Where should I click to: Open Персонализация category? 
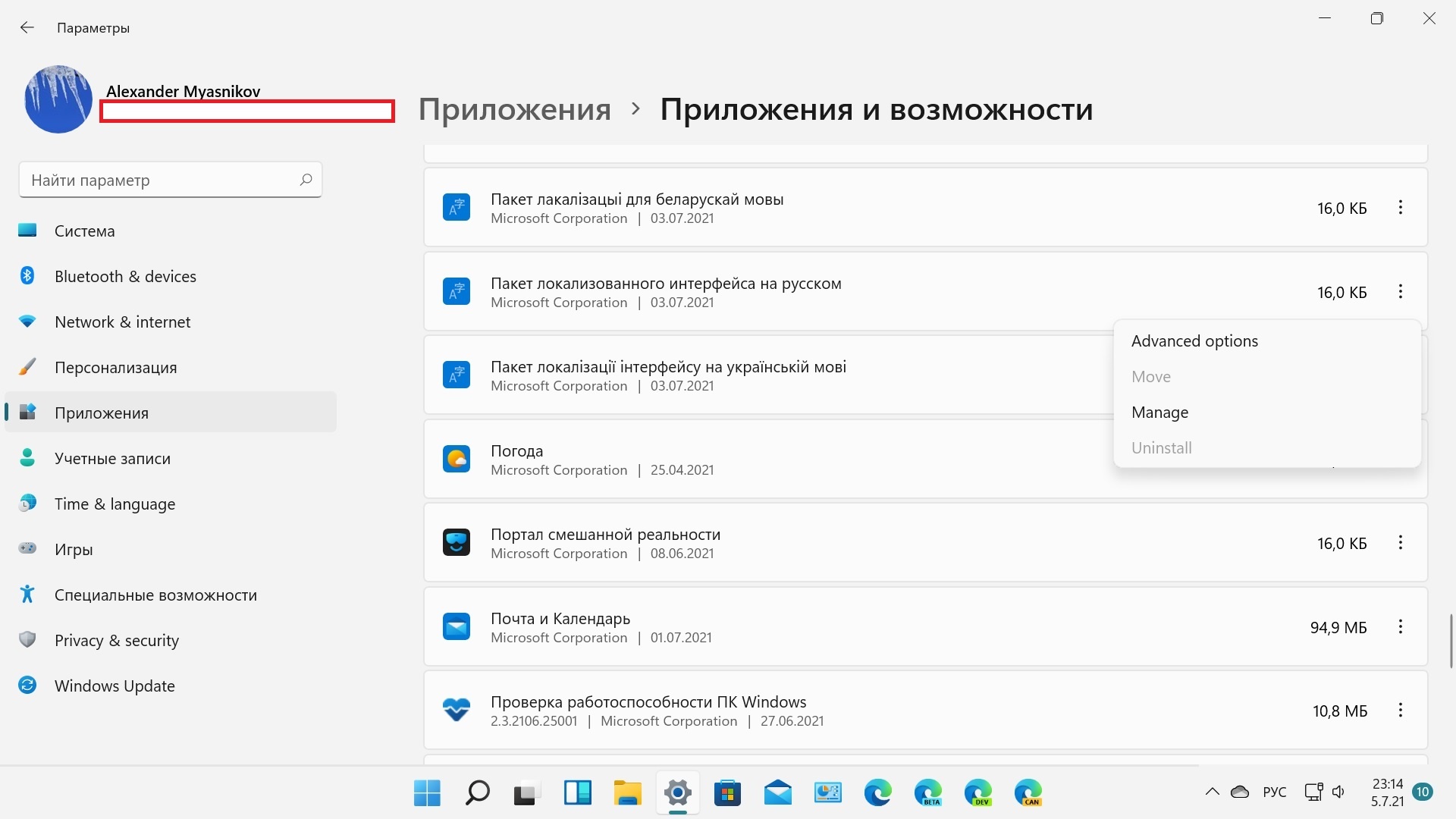[171, 367]
